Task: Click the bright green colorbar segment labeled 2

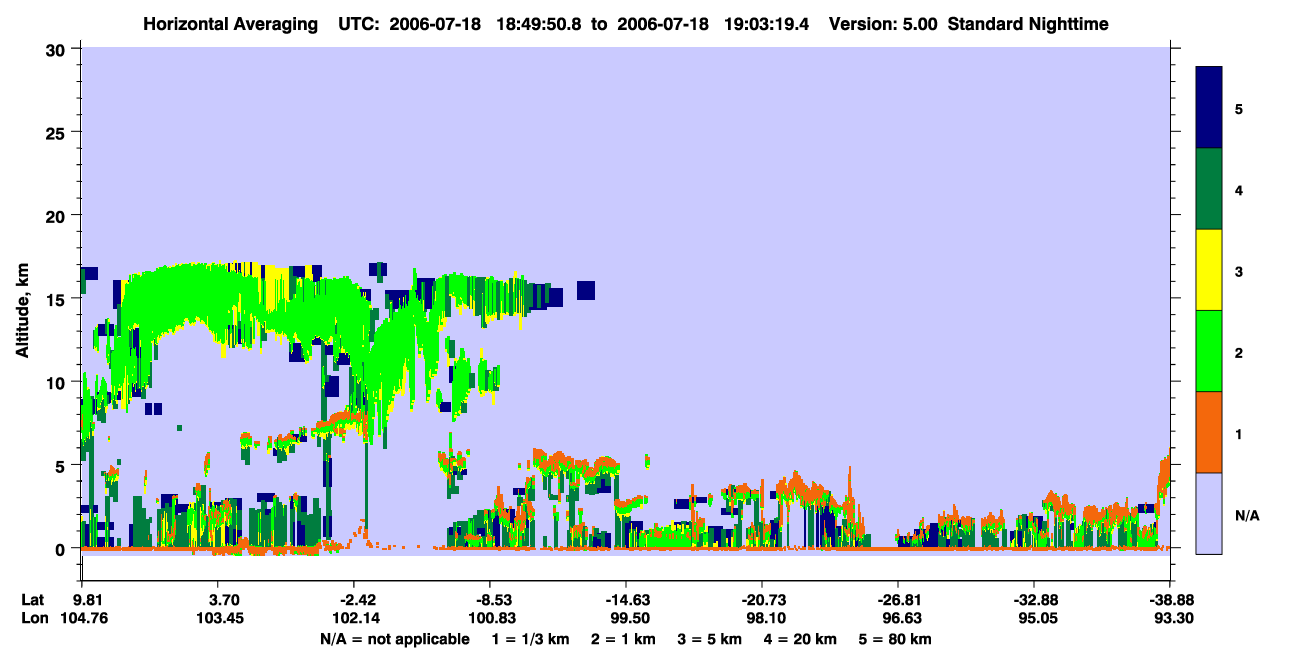Action: point(1209,351)
